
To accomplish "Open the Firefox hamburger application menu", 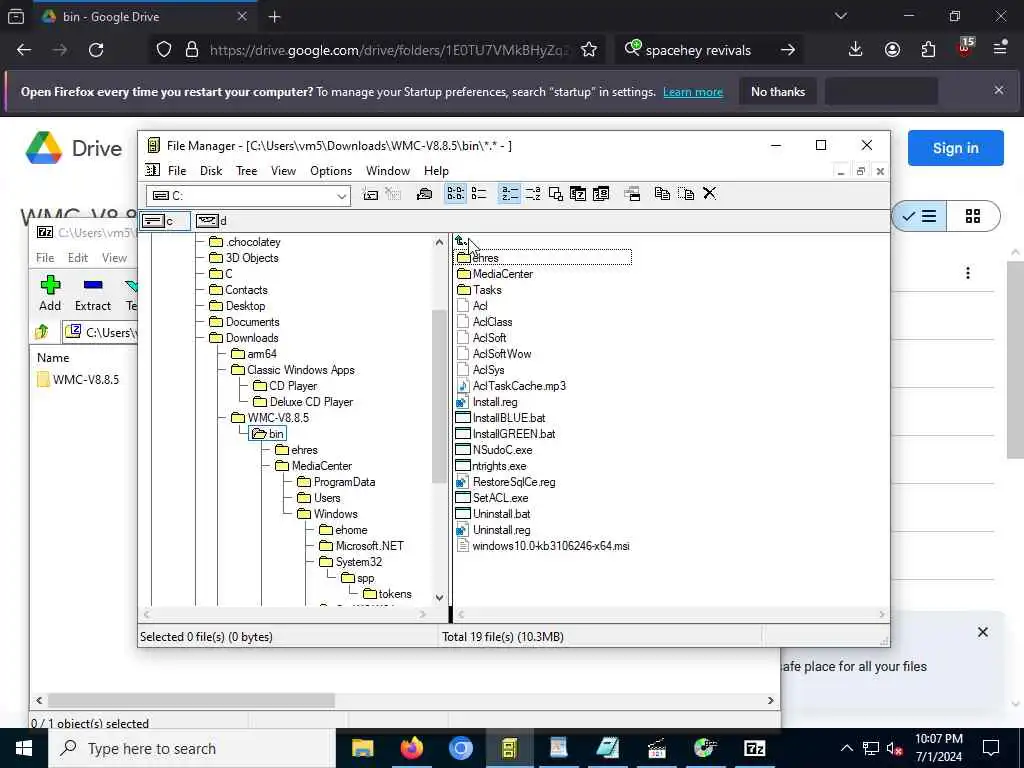I will point(1000,50).
